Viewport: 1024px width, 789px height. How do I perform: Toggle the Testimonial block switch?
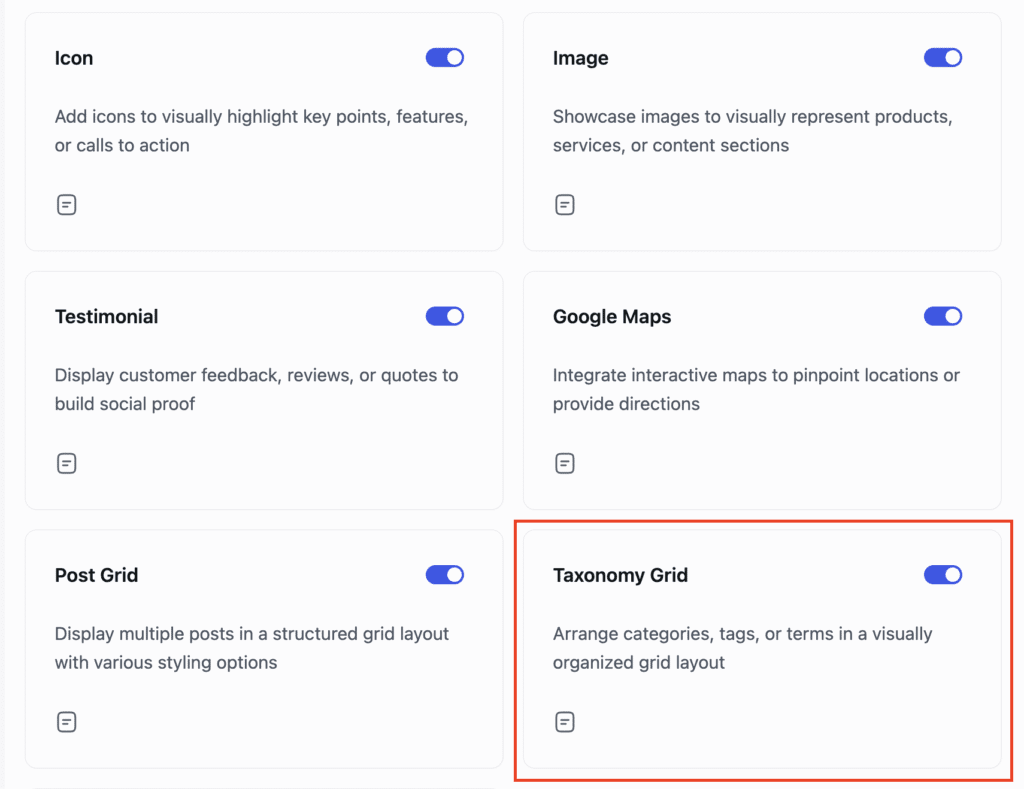[445, 316]
